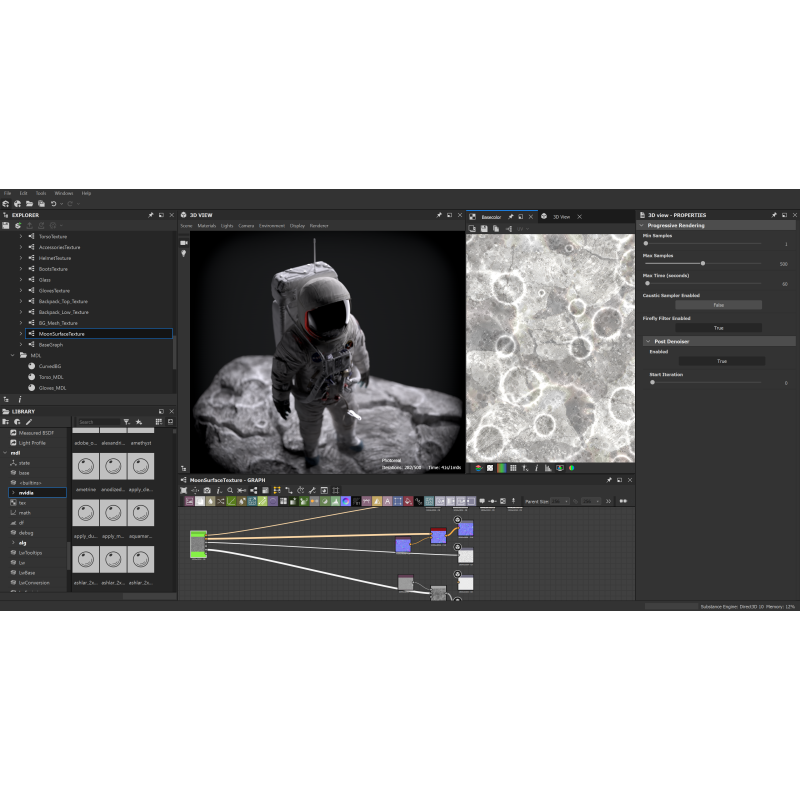Screen dimensions: 800x800
Task: Open the Materials menu in 3D View
Action: [206, 226]
